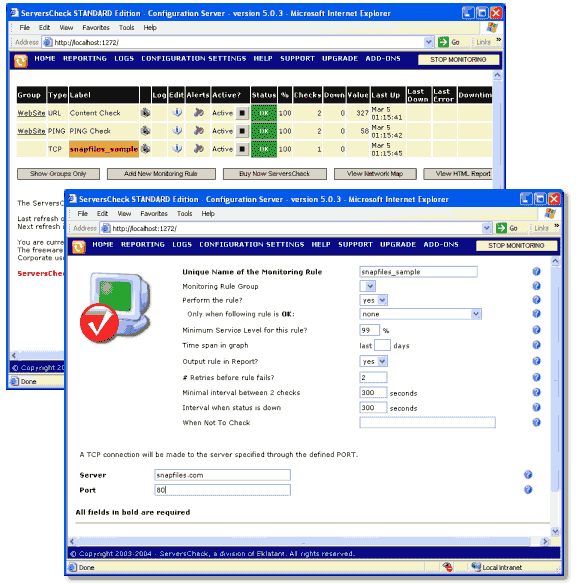Go to CONFIGURATION SETTINGS in the front window nav
The image size is (578, 584).
coord(252,244)
